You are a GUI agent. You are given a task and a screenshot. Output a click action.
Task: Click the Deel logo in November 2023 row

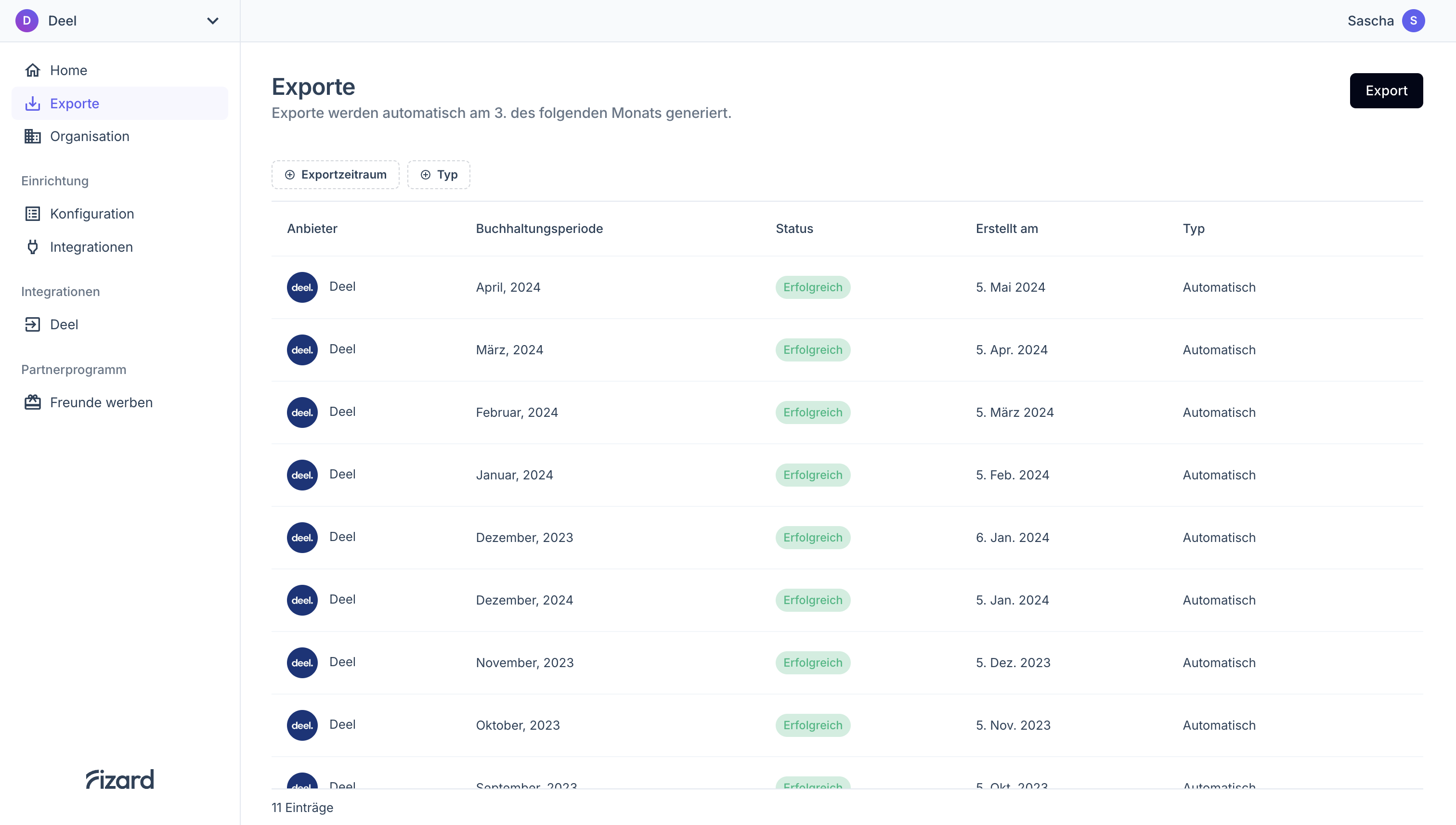(302, 663)
